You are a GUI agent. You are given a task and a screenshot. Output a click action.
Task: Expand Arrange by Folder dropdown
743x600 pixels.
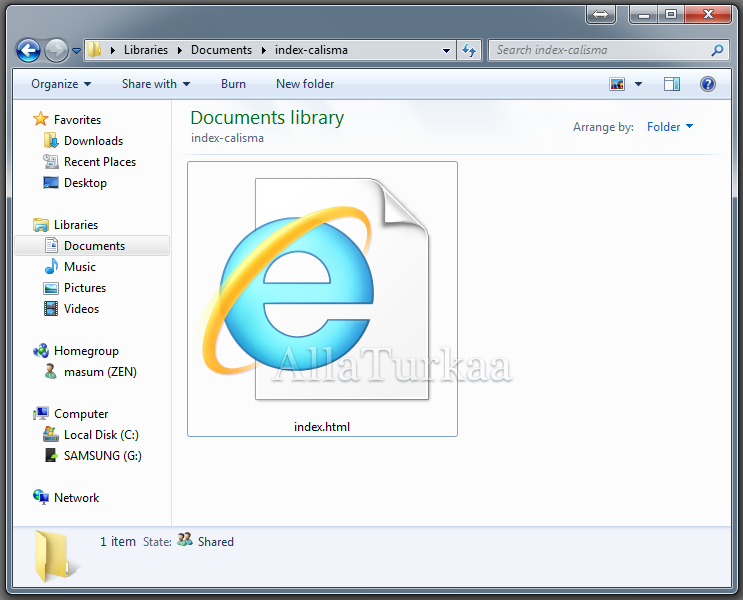670,127
